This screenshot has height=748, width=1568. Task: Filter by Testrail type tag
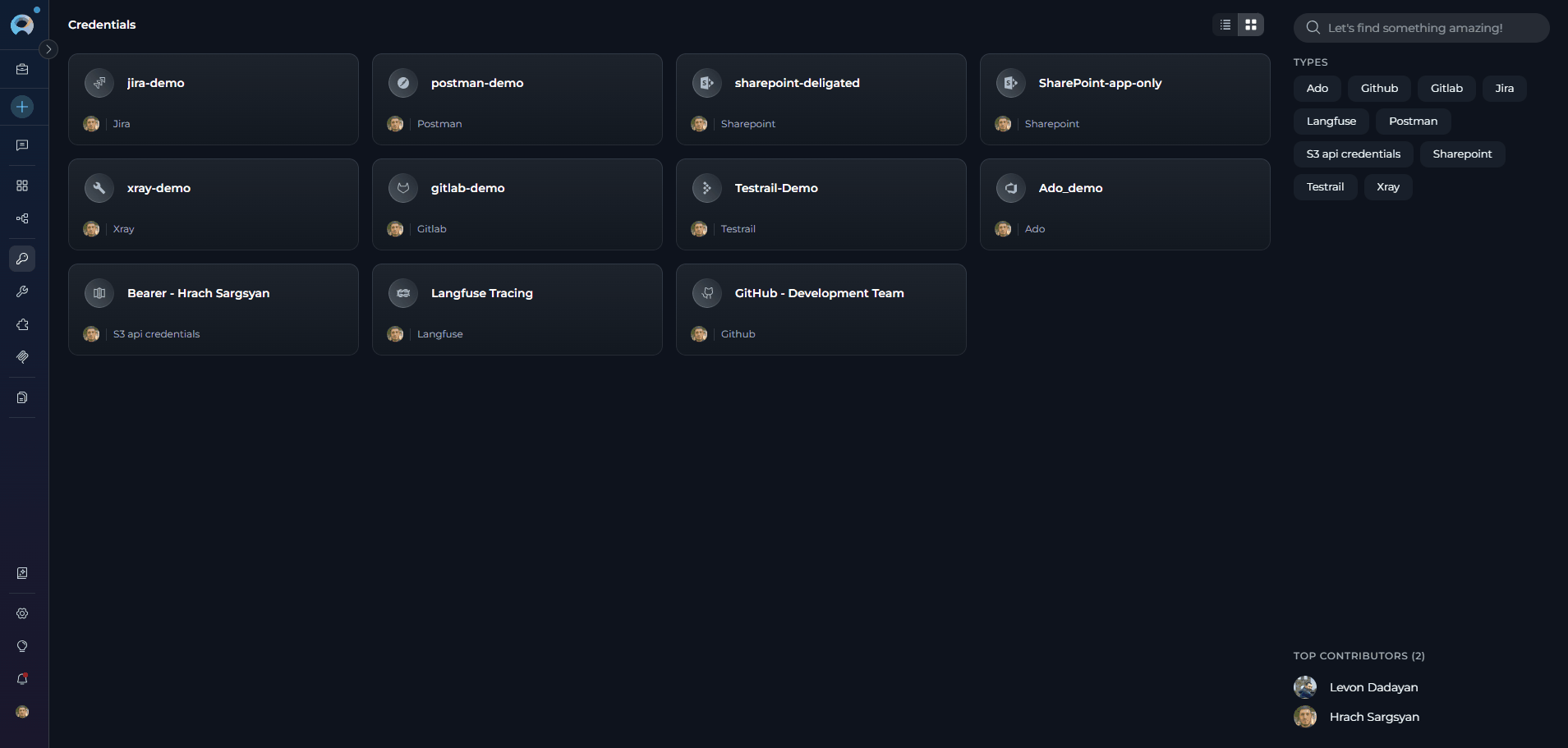[x=1325, y=186]
